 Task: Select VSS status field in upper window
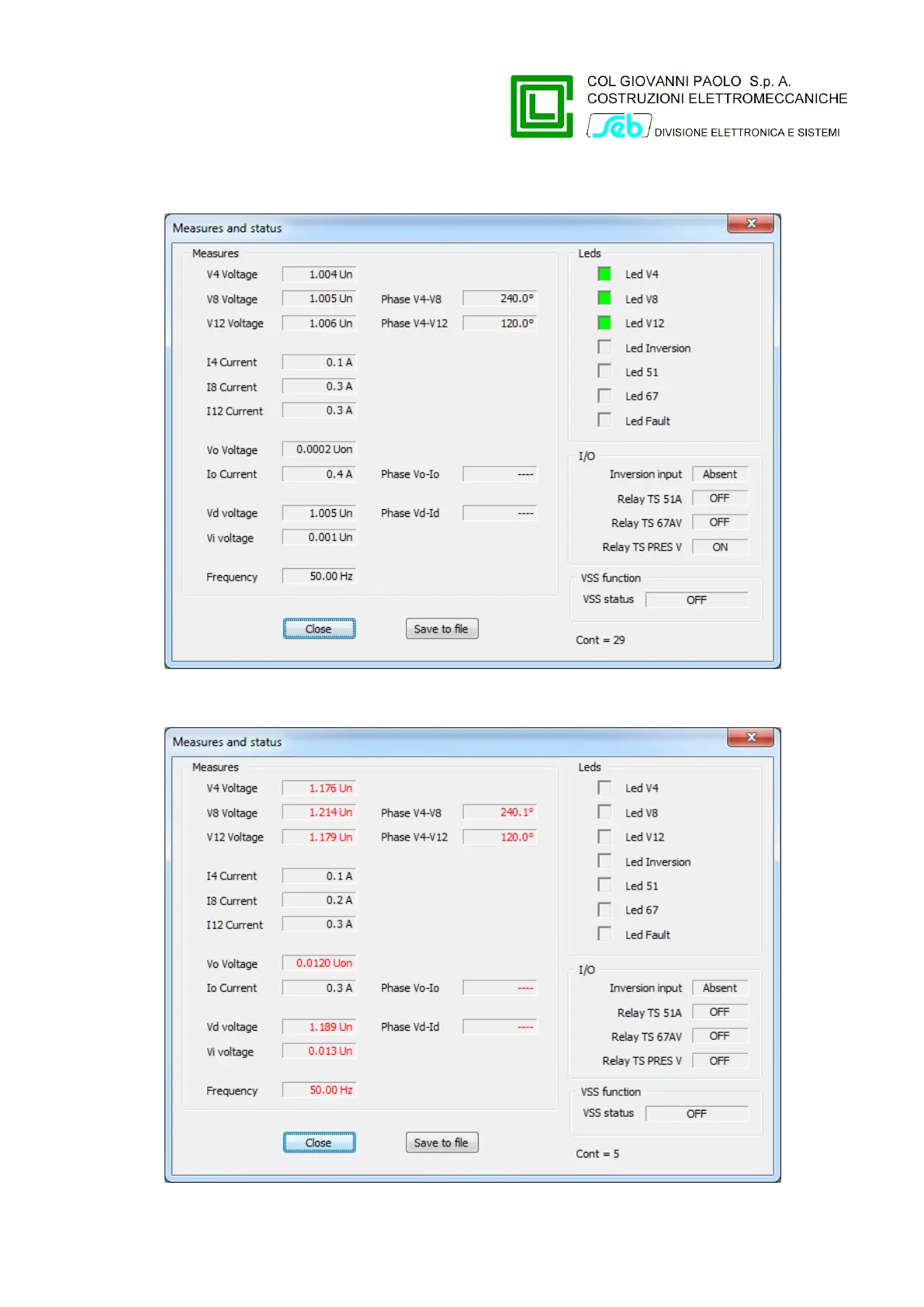[697, 599]
